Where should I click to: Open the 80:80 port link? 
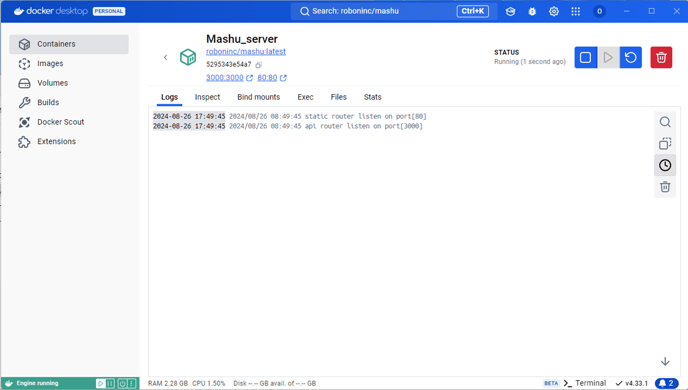pos(267,78)
